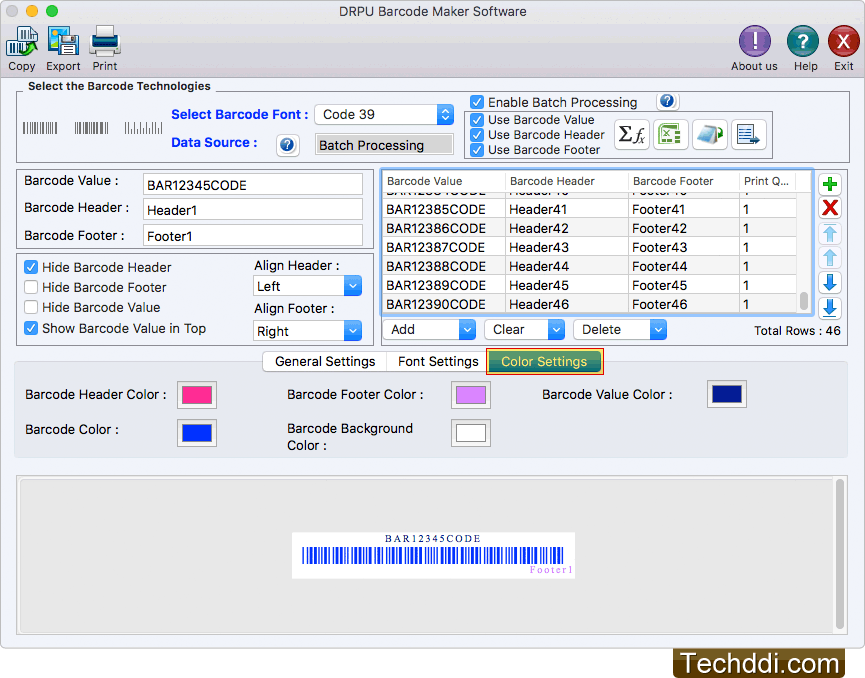
Task: Check Hide Barcode Footer
Action: coord(31,287)
